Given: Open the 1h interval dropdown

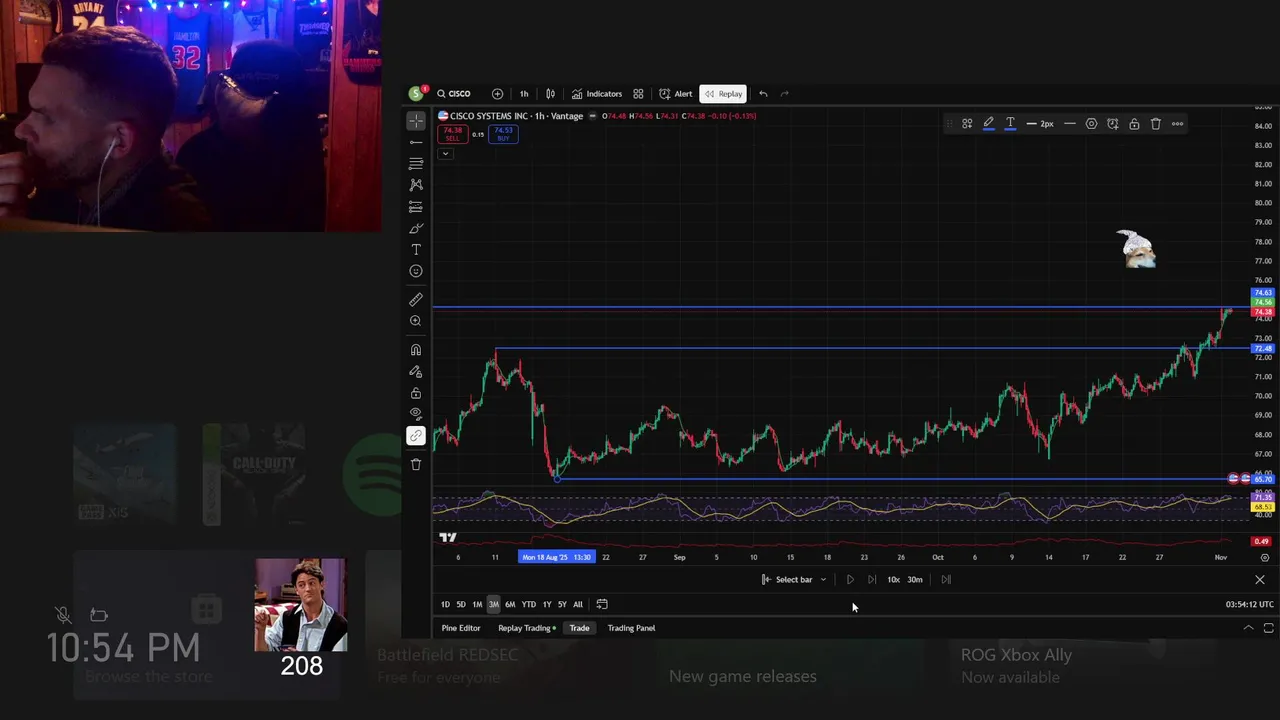Looking at the screenshot, I should [524, 94].
